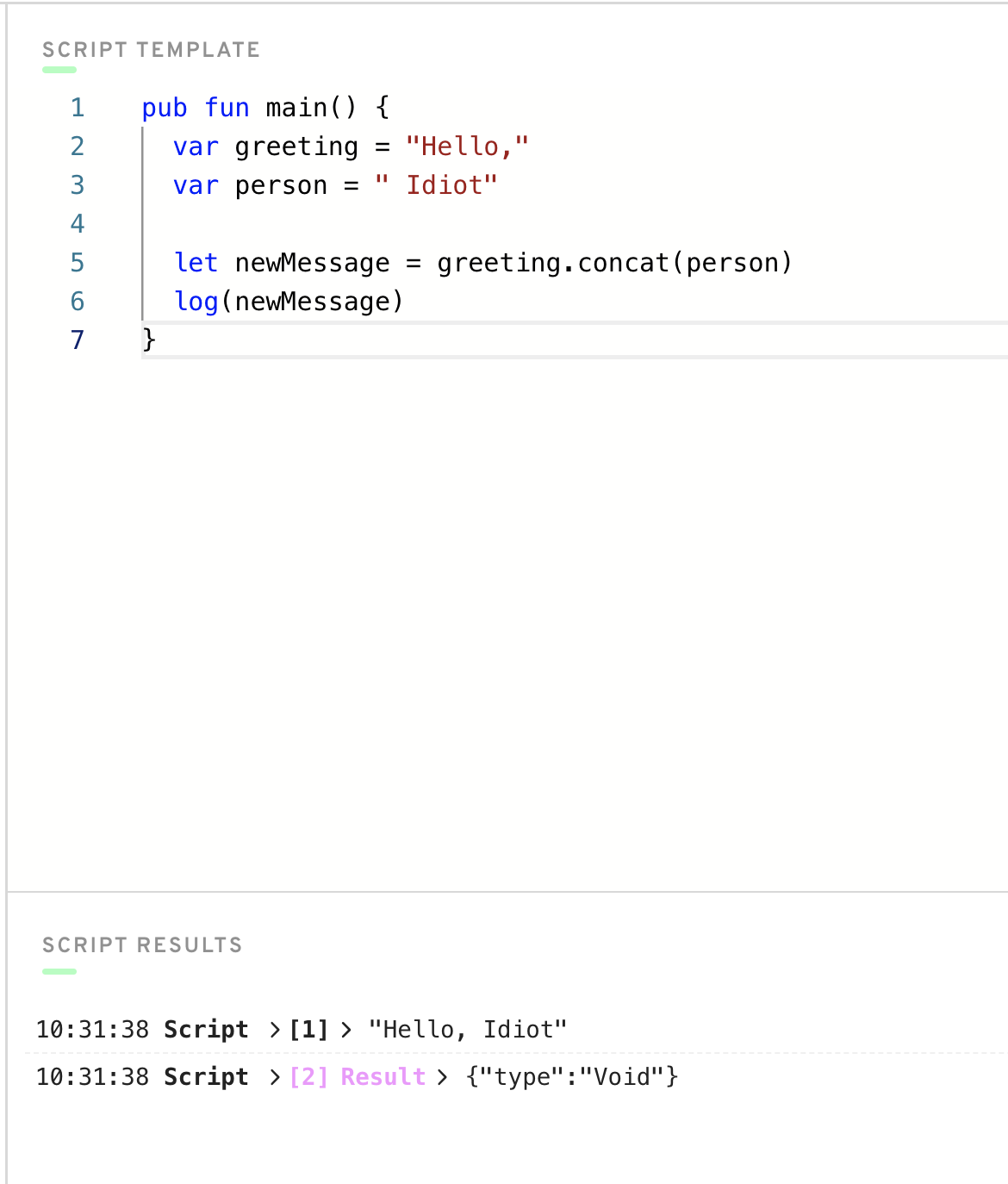Click the chevron before [1] in results
Screen dimensions: 1008x1184
(275, 1030)
